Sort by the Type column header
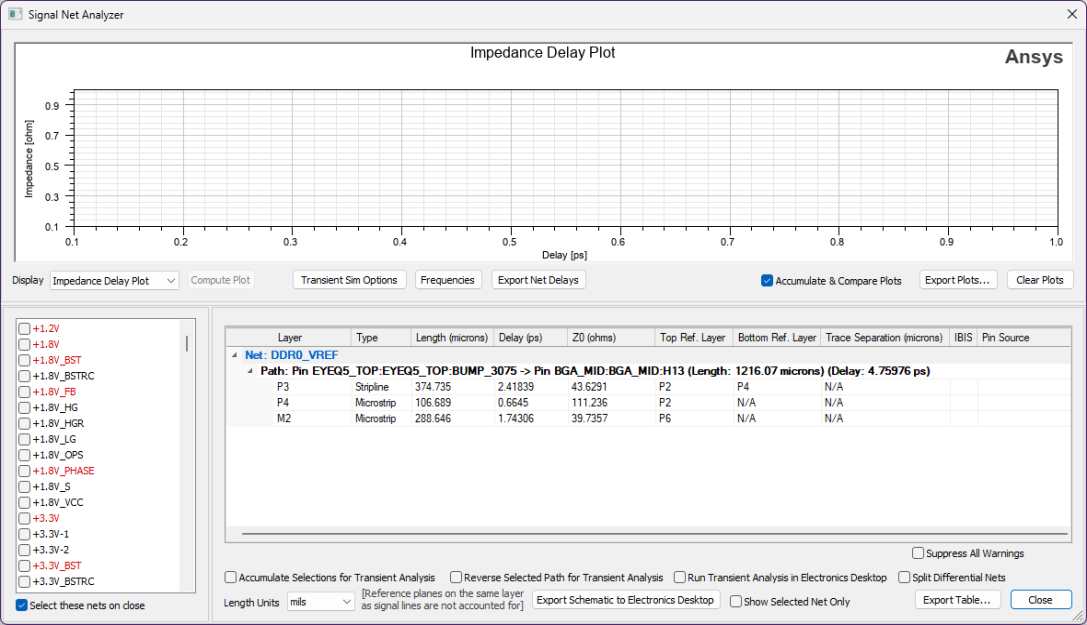Viewport: 1087px width, 625px height. (381, 337)
